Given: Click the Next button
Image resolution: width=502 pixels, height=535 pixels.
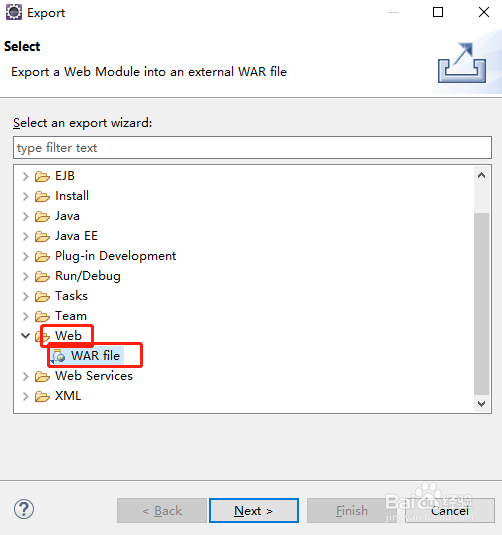Looking at the screenshot, I should (x=254, y=510).
